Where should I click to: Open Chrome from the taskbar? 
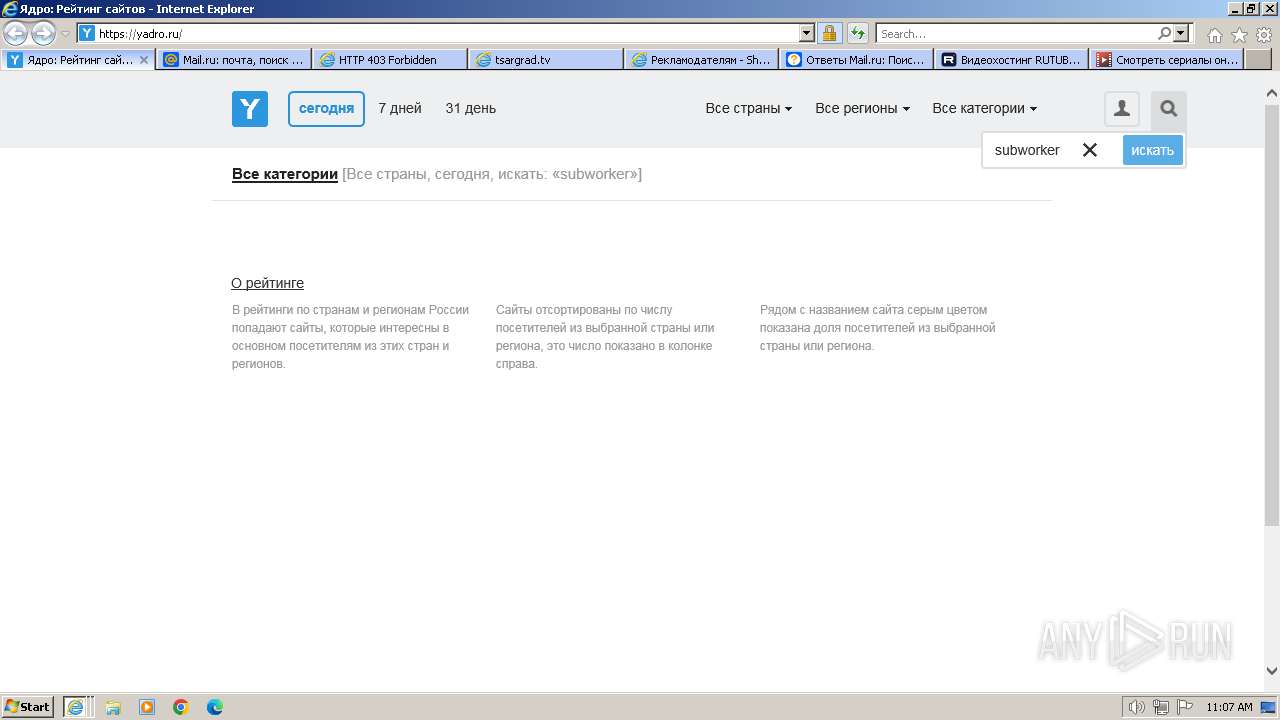pyautogui.click(x=181, y=707)
